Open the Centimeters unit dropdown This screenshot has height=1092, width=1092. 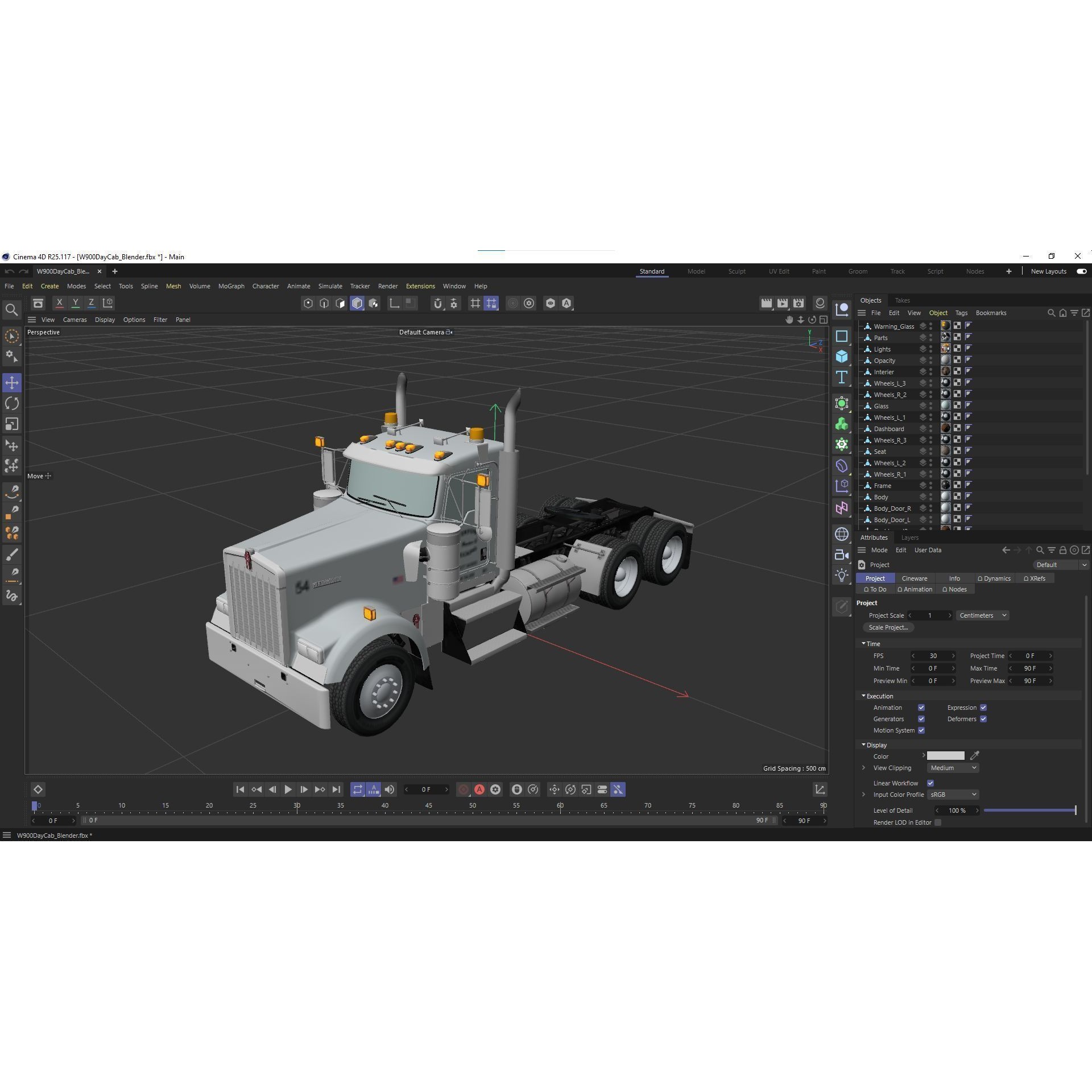click(x=982, y=615)
